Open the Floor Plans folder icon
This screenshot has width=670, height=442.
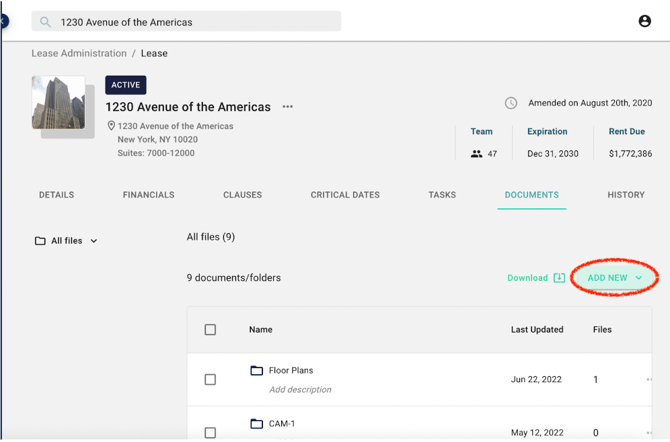point(257,371)
